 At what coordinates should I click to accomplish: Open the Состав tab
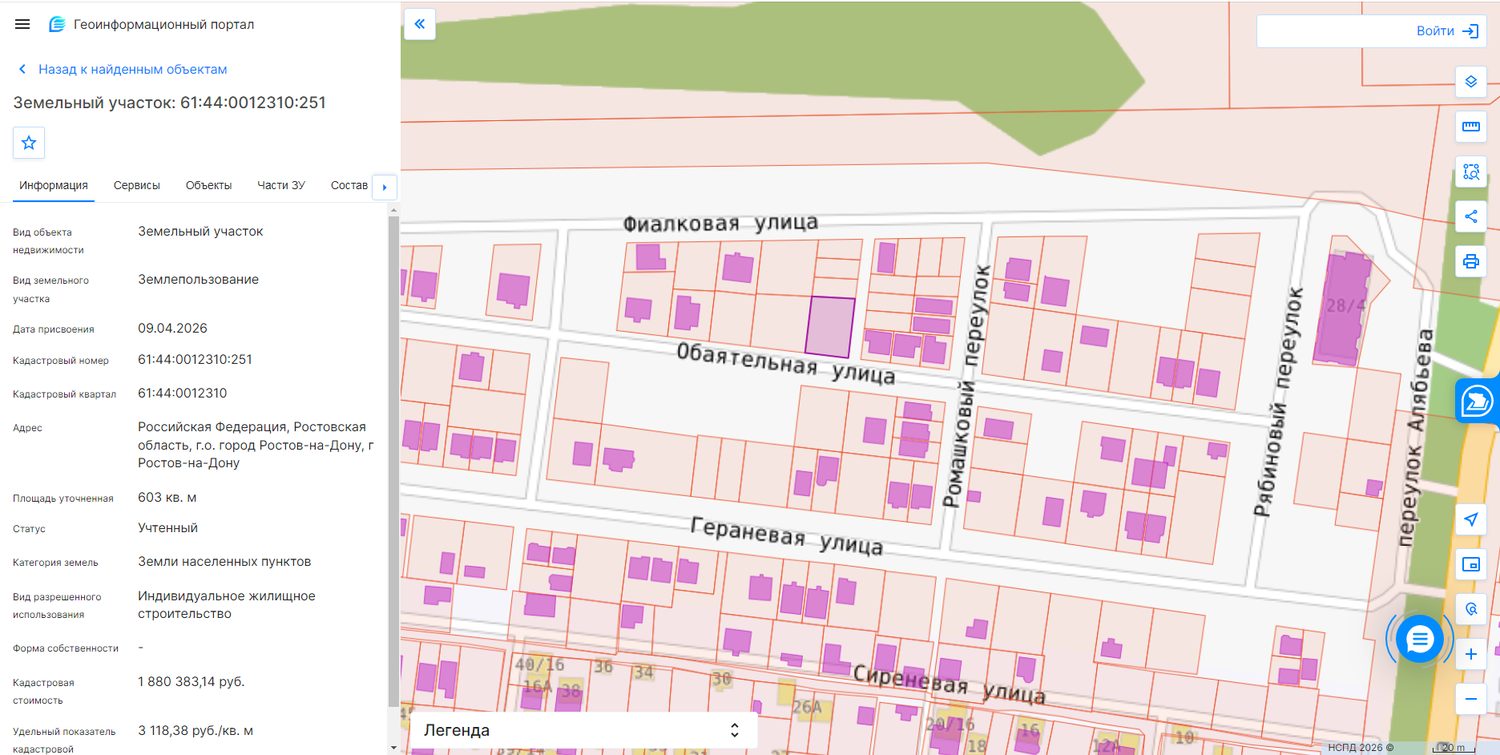tap(349, 185)
